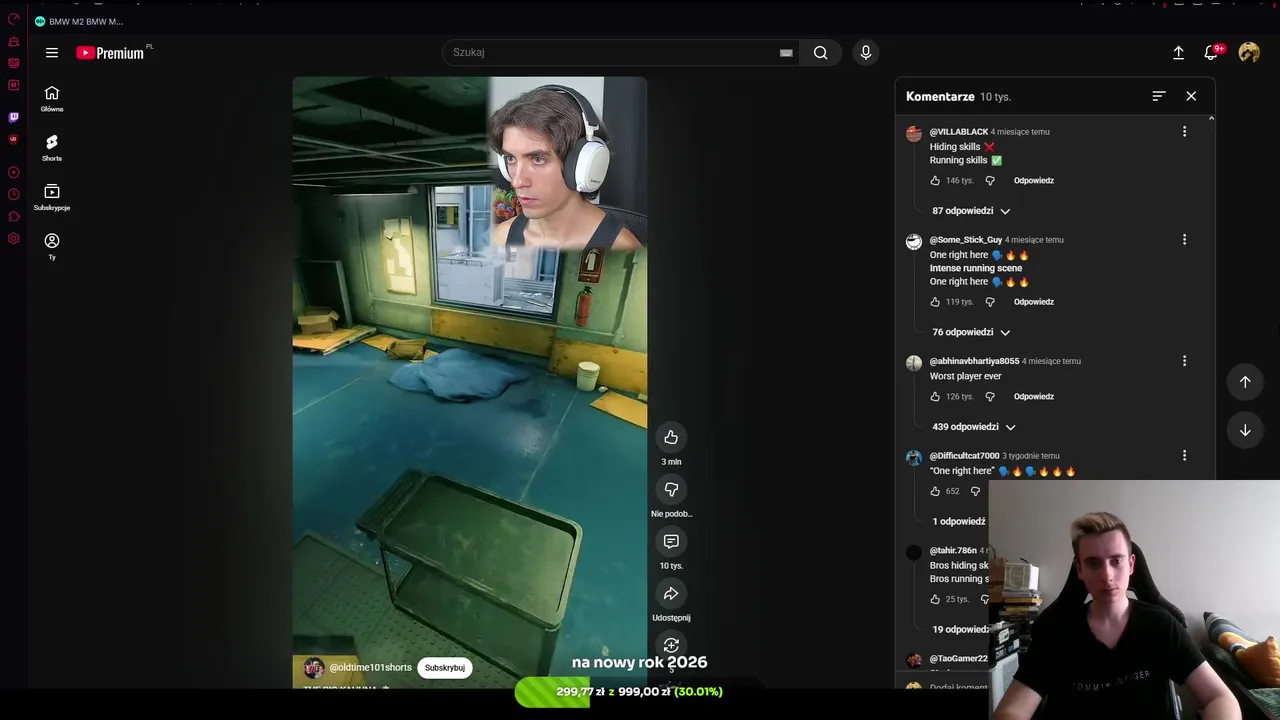Open comments on the Short (10 tys.)
Screen dimensions: 1280x720
point(671,541)
